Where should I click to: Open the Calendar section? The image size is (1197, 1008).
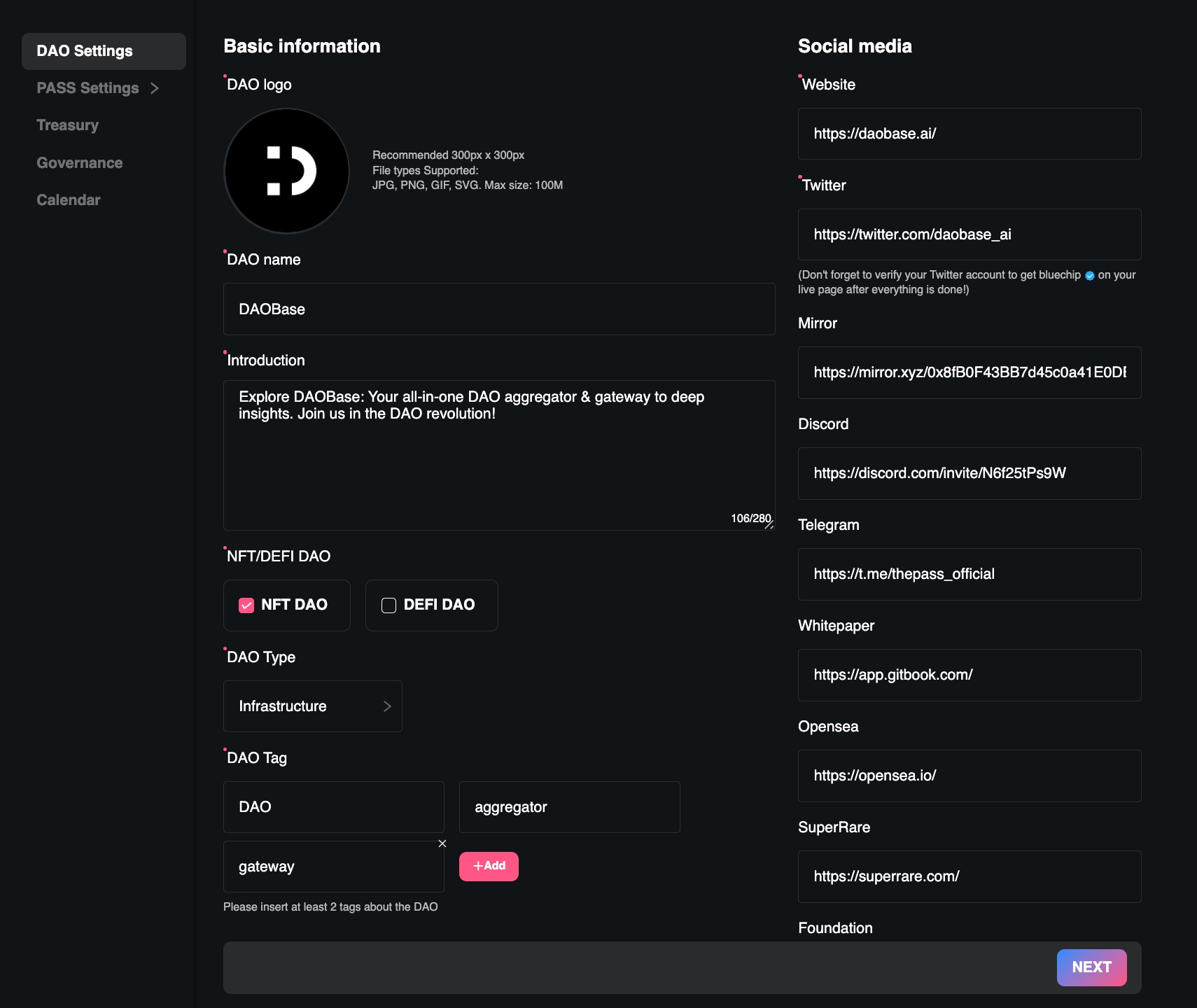69,200
